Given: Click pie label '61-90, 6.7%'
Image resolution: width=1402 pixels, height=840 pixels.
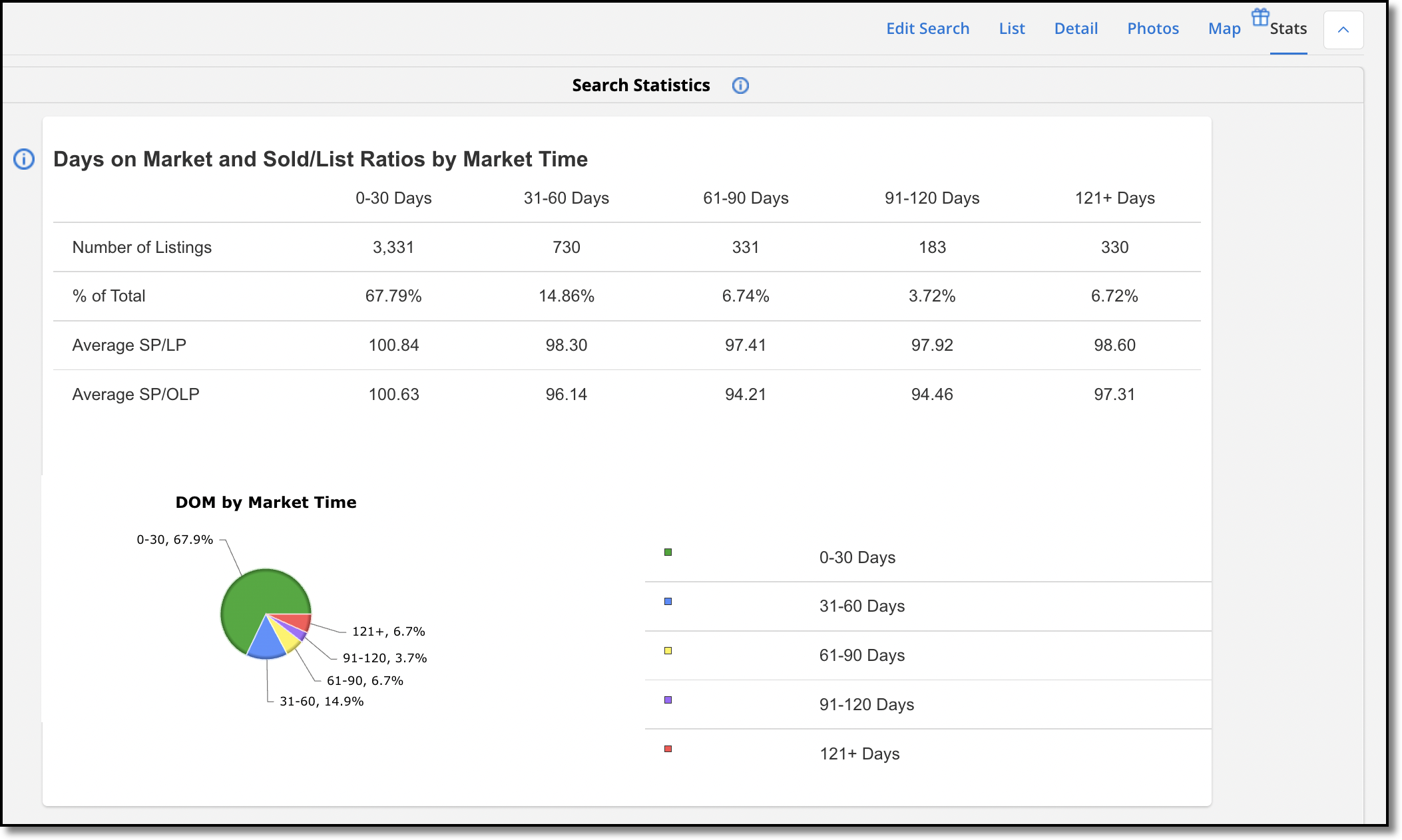Looking at the screenshot, I should tap(365, 681).
